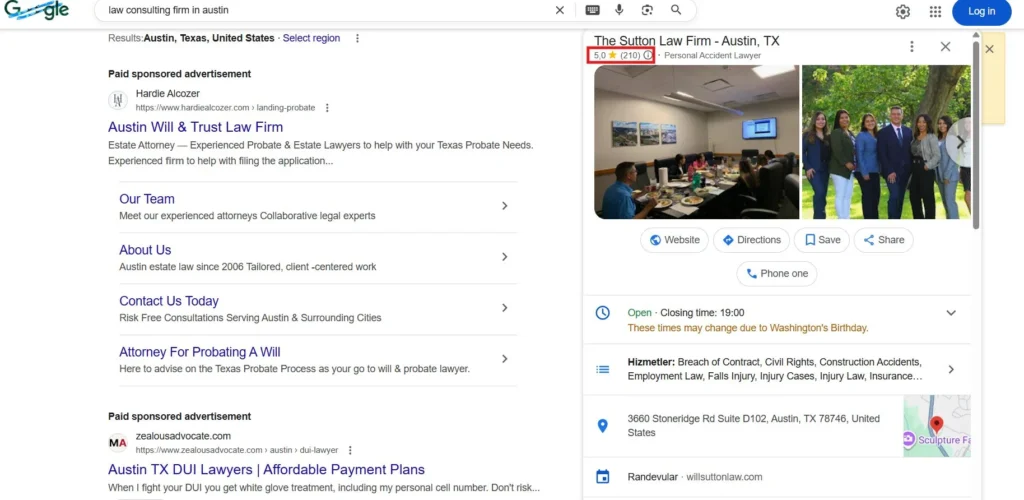Click the Log in button
1024x500 pixels.
[x=982, y=12]
